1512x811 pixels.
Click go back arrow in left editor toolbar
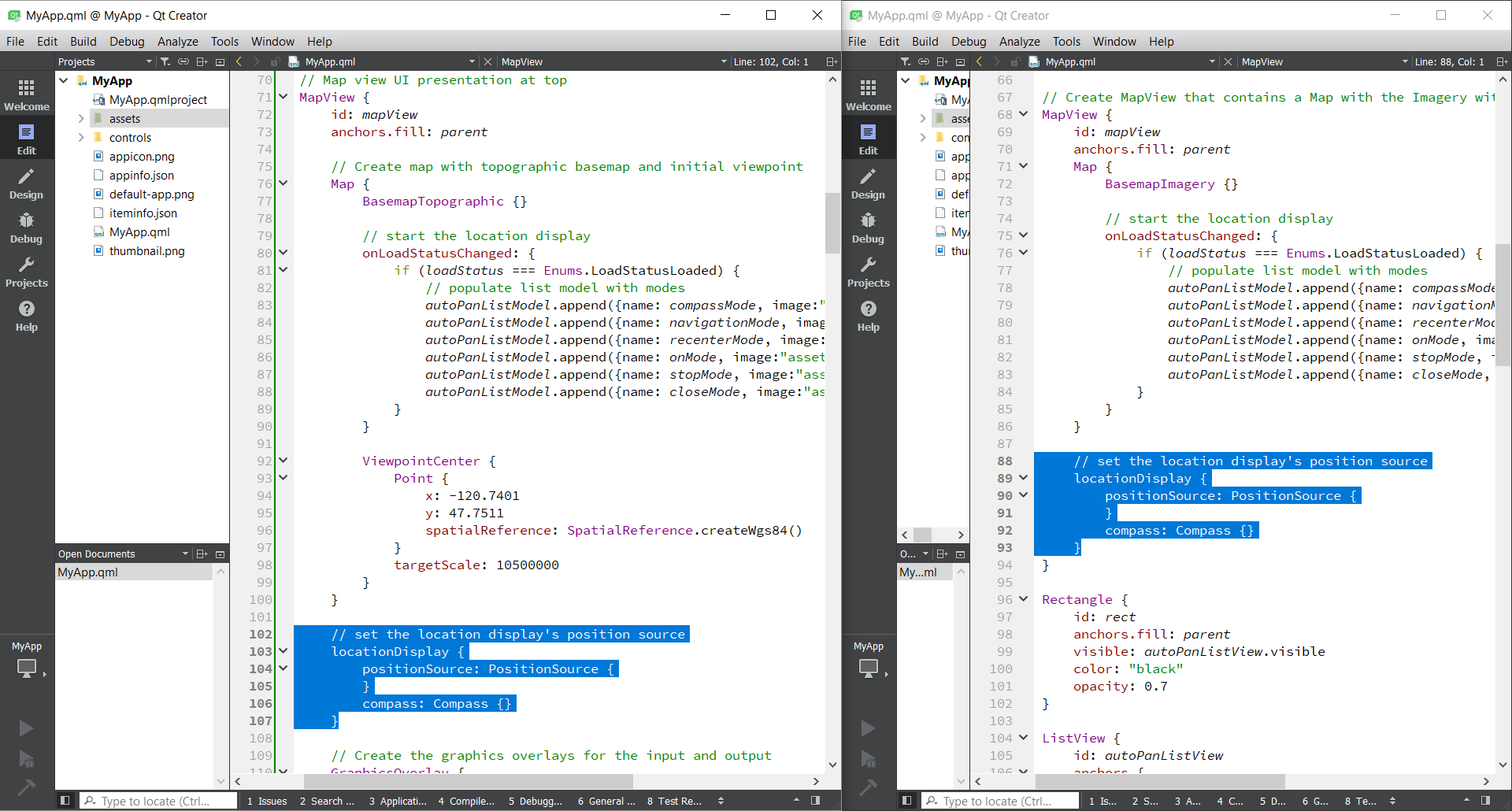239,61
